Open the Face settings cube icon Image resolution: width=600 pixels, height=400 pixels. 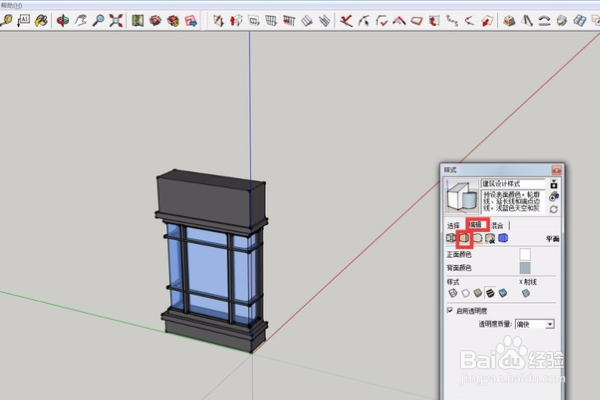pyautogui.click(x=464, y=238)
